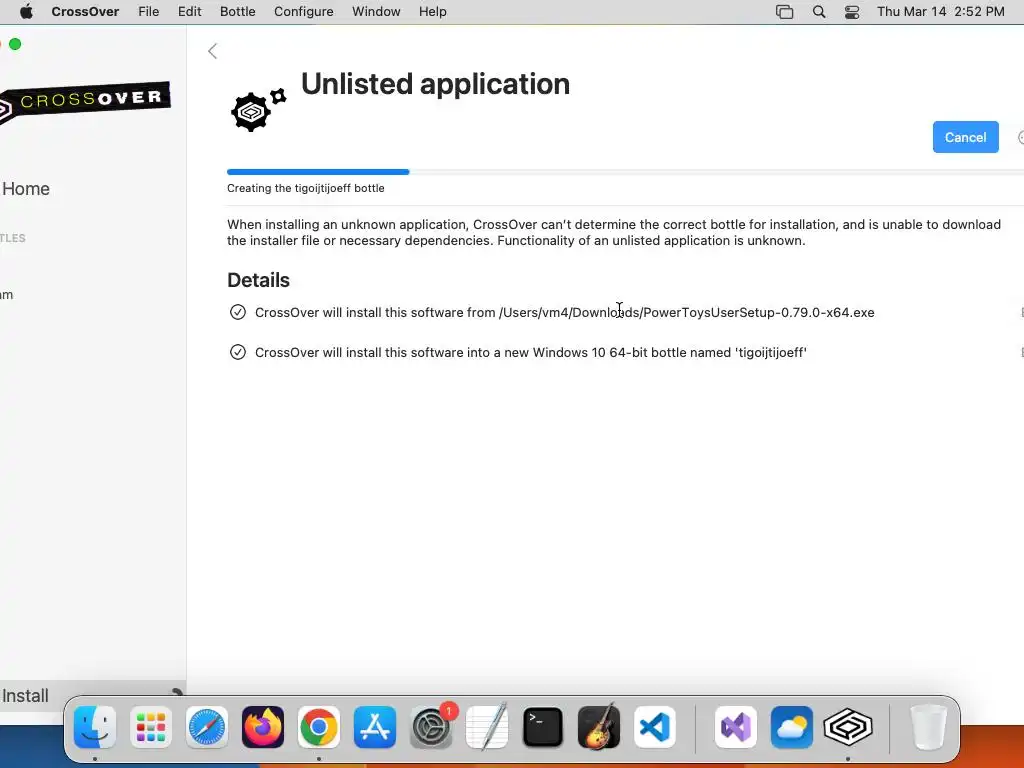This screenshot has width=1024, height=768.
Task: Click the Details heading
Action: [258, 280]
